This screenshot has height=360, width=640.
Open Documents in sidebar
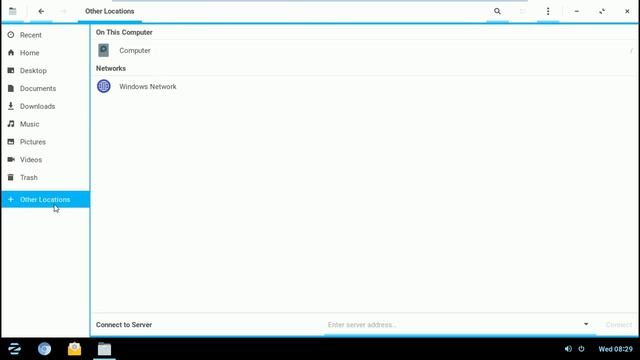coord(45,88)
